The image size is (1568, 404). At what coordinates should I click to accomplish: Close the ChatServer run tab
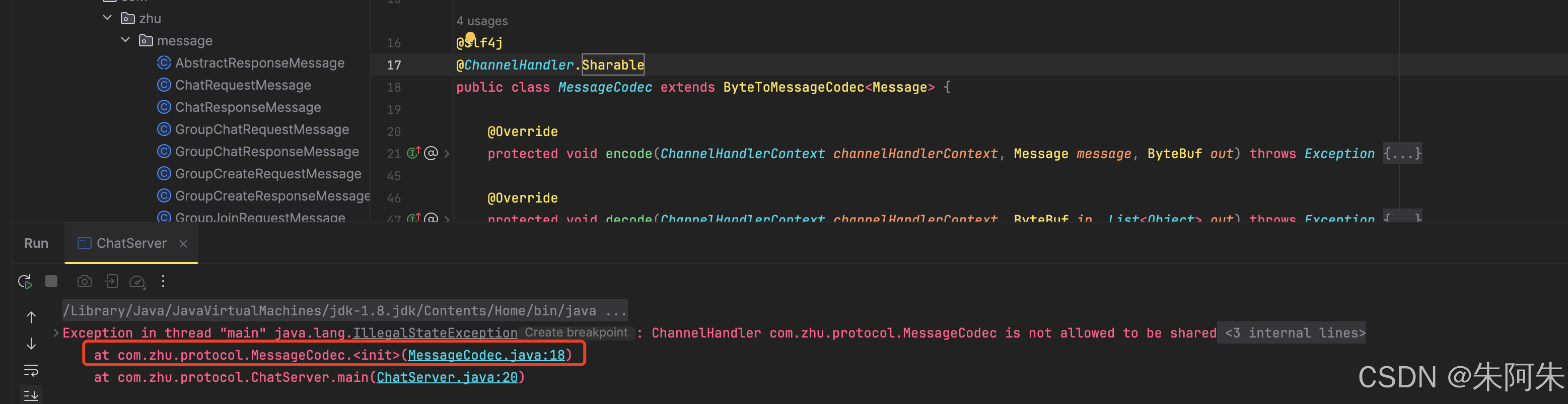pos(183,244)
